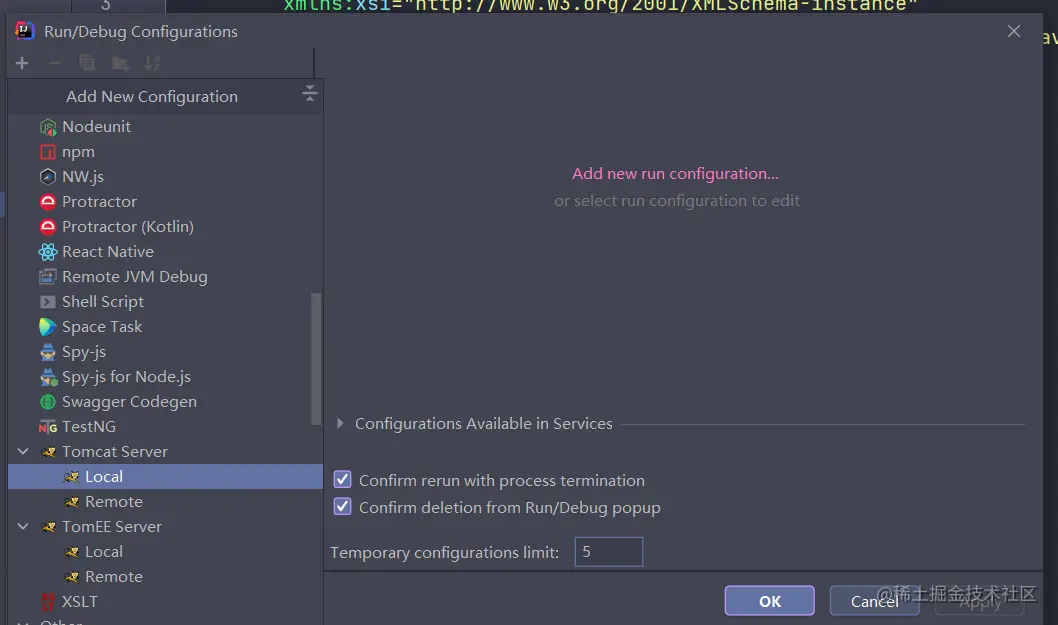
Task: Choose the Swagger Codegen configuration type
Action: click(129, 402)
